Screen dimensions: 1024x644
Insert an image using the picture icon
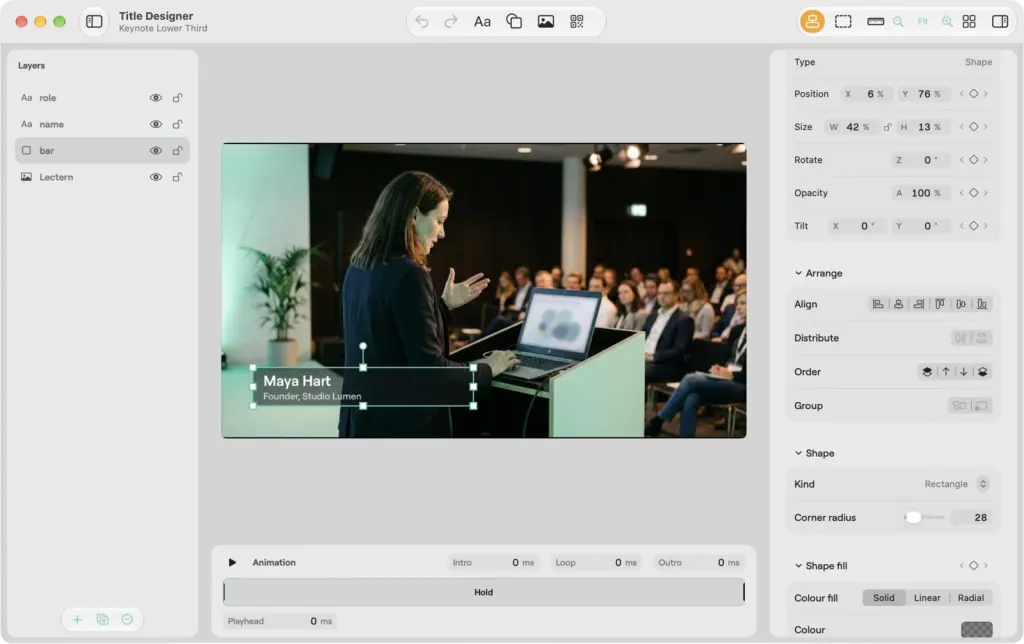tap(546, 22)
